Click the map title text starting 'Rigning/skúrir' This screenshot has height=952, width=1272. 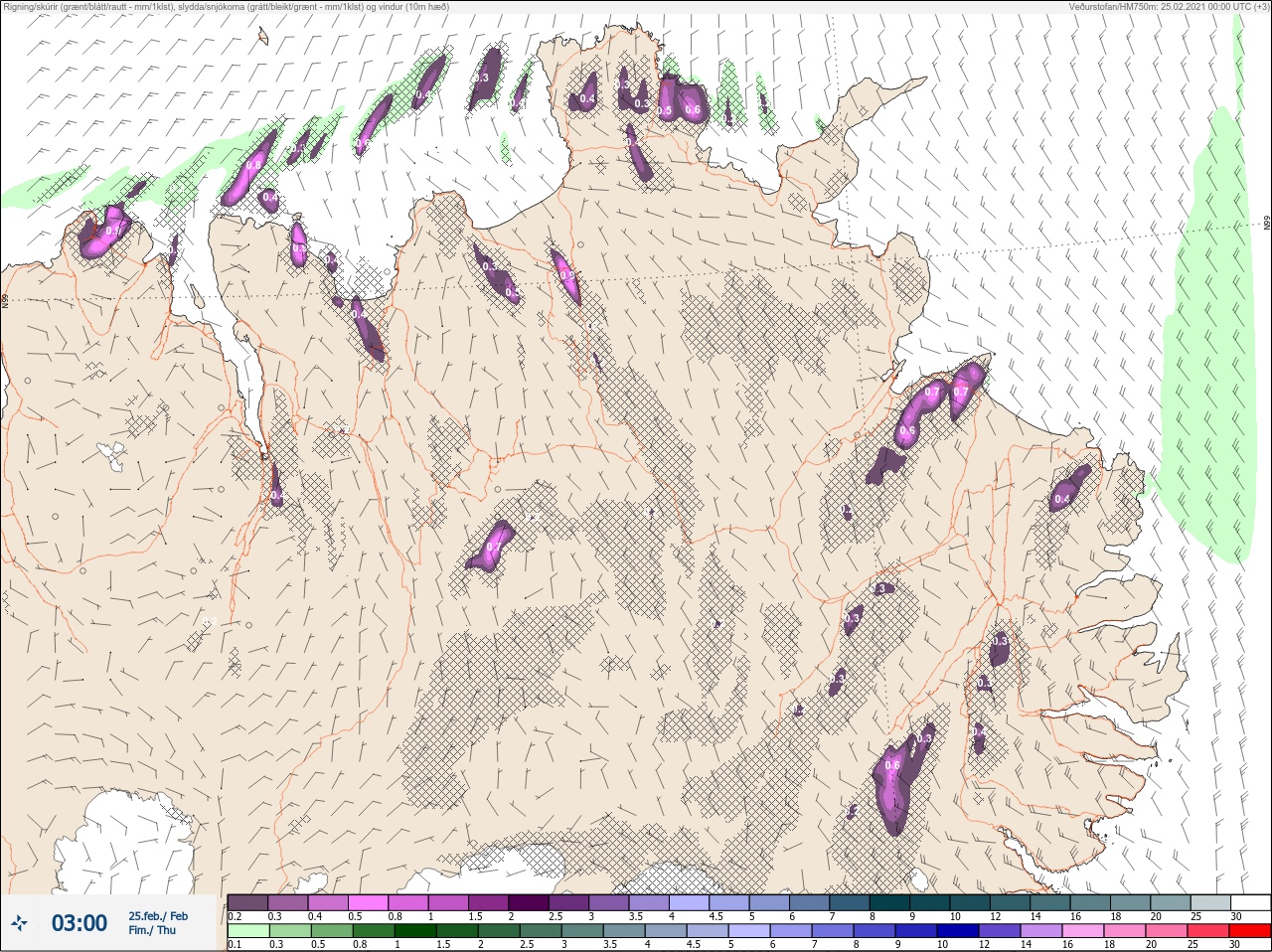(x=227, y=7)
